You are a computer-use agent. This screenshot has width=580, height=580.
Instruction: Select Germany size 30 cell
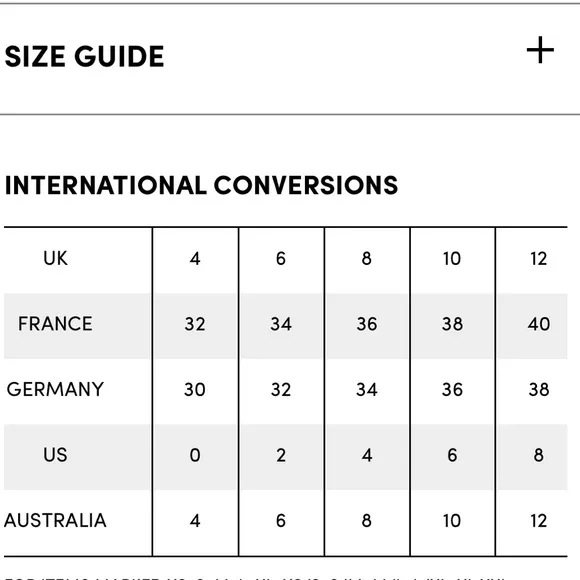click(x=195, y=390)
